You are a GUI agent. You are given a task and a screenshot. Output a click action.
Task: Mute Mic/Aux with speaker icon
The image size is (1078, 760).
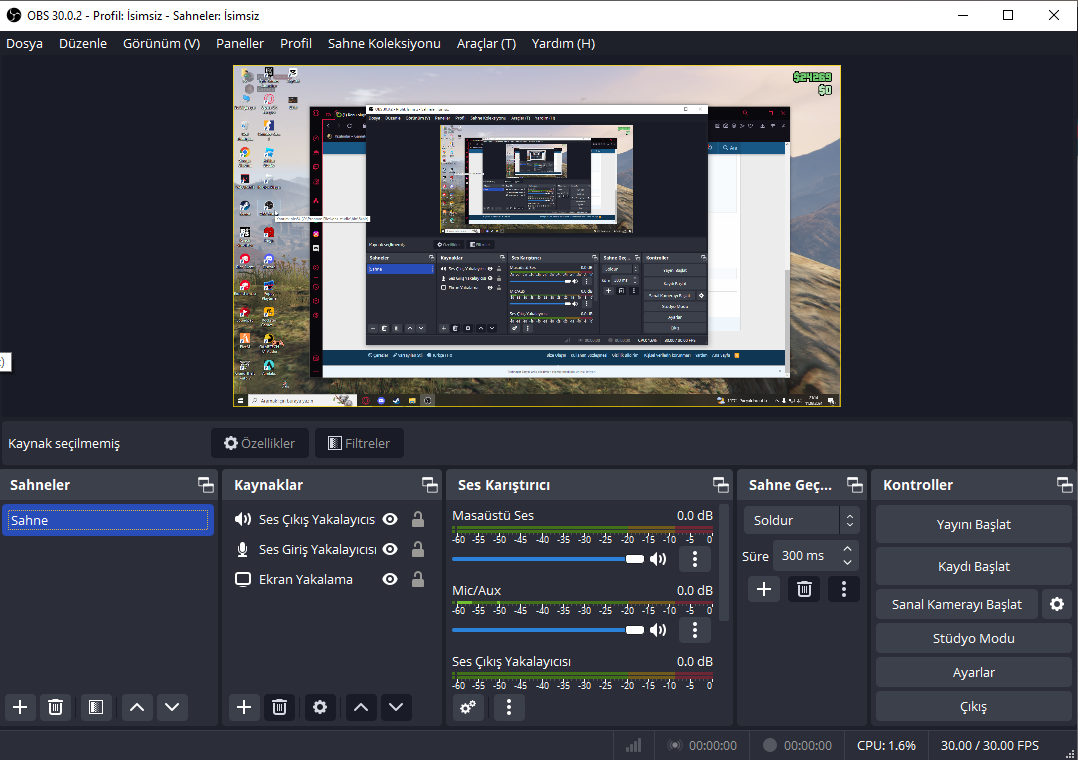pos(658,629)
